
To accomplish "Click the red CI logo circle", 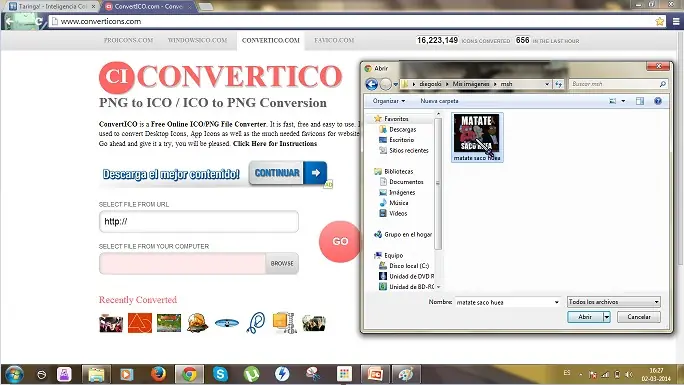I will pos(116,77).
